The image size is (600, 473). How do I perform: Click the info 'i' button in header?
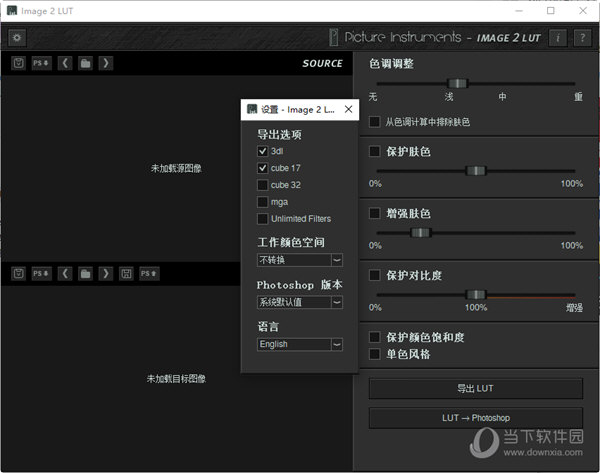[x=558, y=38]
